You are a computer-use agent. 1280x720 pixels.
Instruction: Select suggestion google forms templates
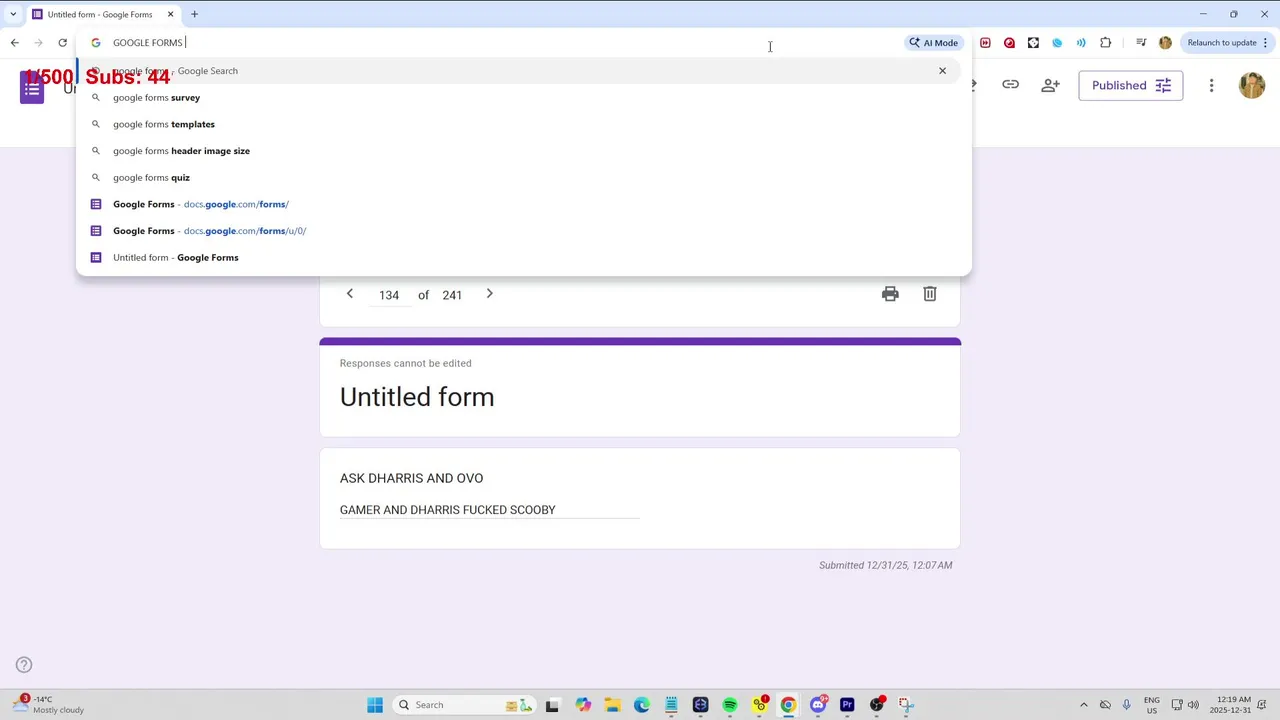pos(524,124)
